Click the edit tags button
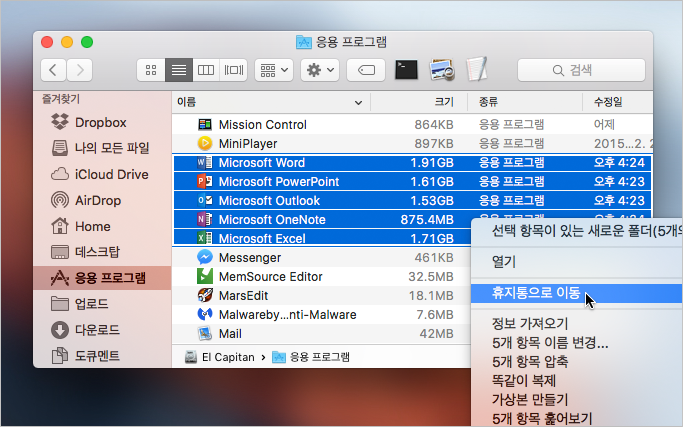Image resolution: width=683 pixels, height=427 pixels. click(x=366, y=70)
